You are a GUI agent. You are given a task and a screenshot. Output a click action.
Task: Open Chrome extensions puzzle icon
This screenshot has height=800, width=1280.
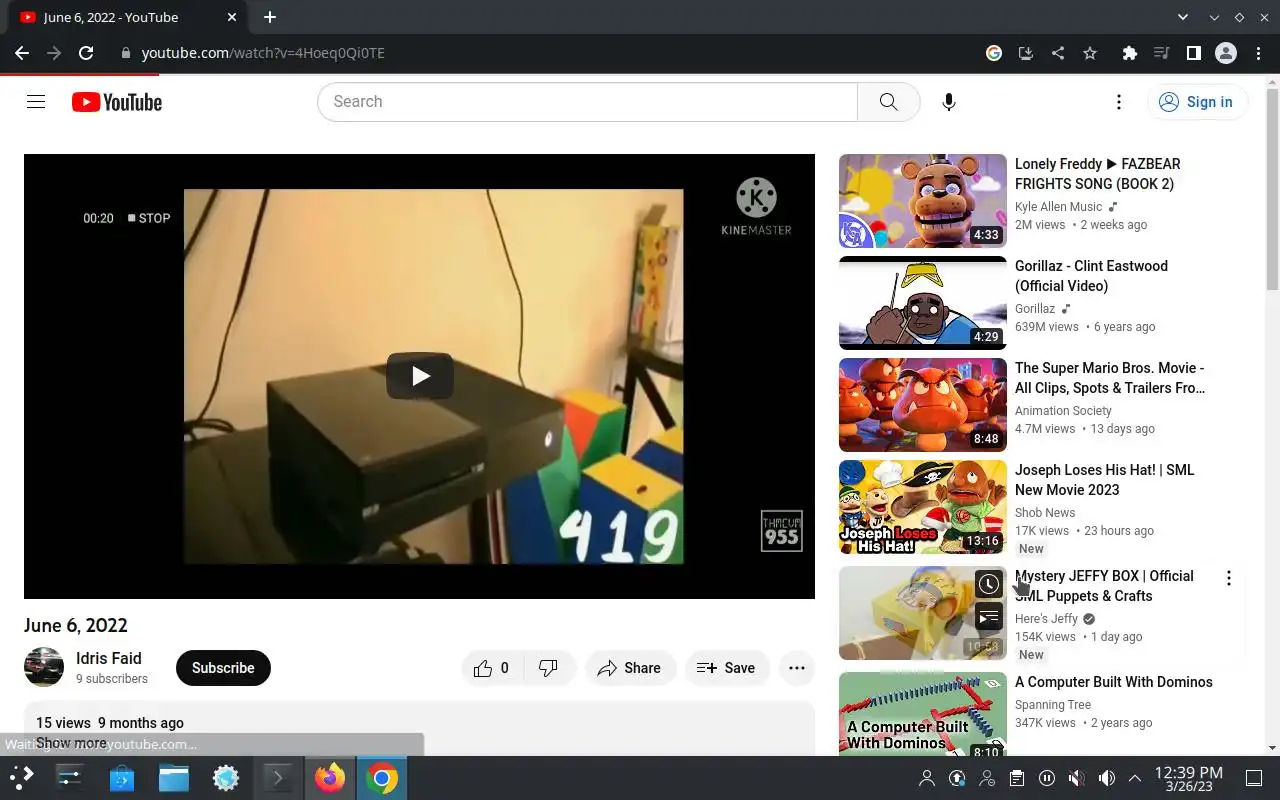(1130, 53)
